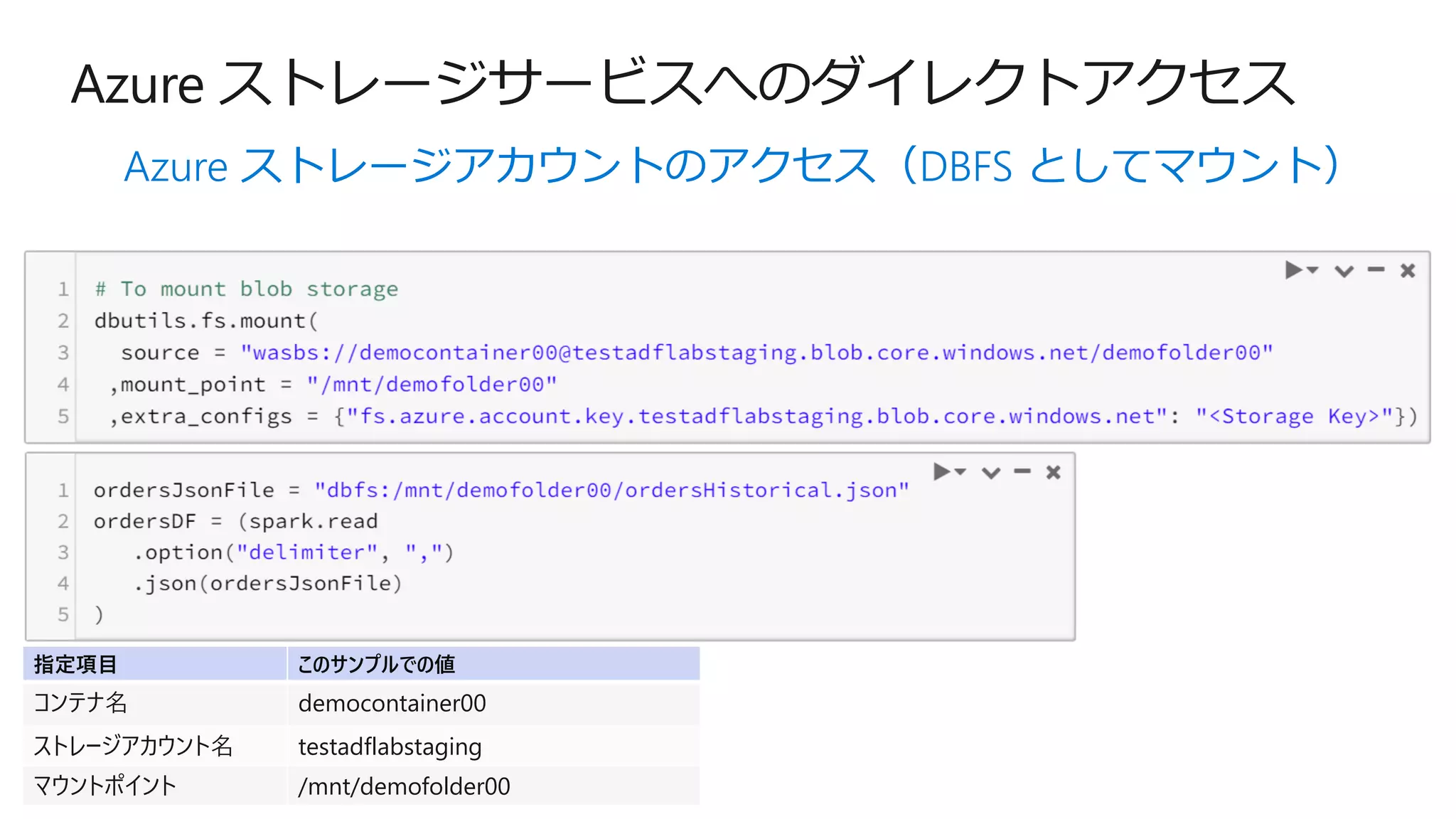1456x819 pixels.
Task: Delete the mount blob storage cell
Action: click(1408, 270)
